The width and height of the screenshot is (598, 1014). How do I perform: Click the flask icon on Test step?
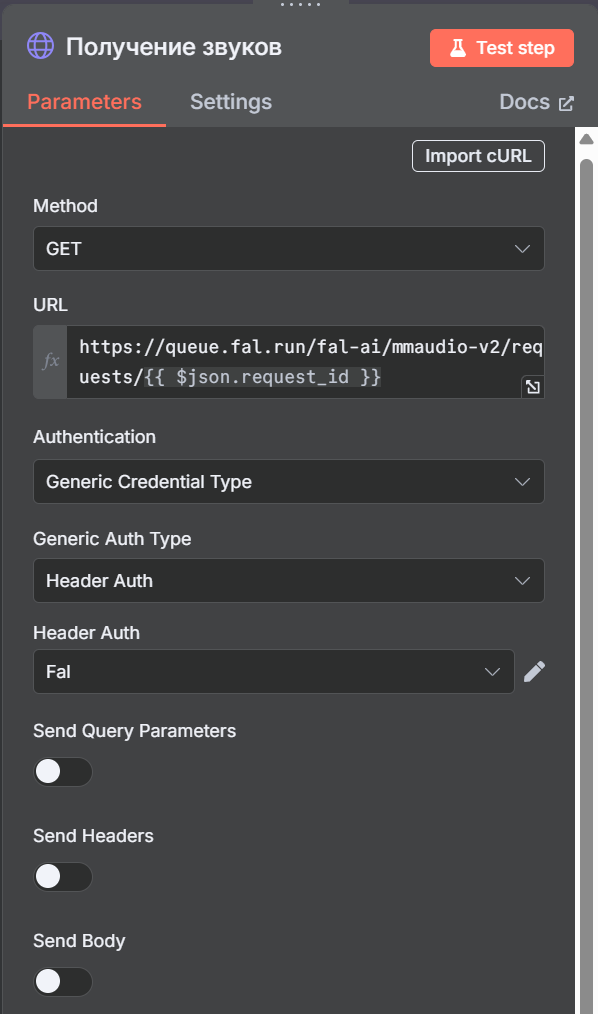pos(458,48)
